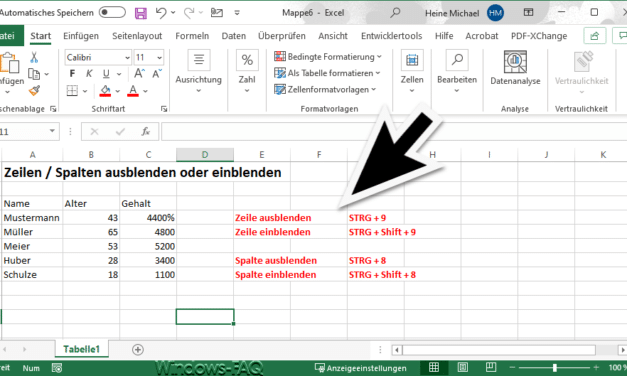Open the Einfügen ribbon tab
Screen dimensions: 627x376
point(81,36)
